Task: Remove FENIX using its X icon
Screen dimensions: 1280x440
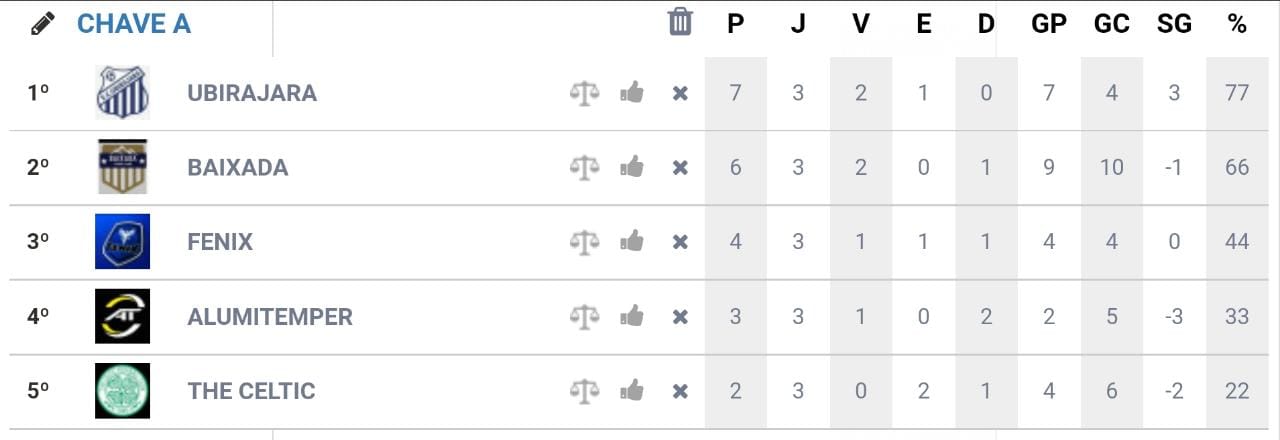Action: tap(680, 242)
